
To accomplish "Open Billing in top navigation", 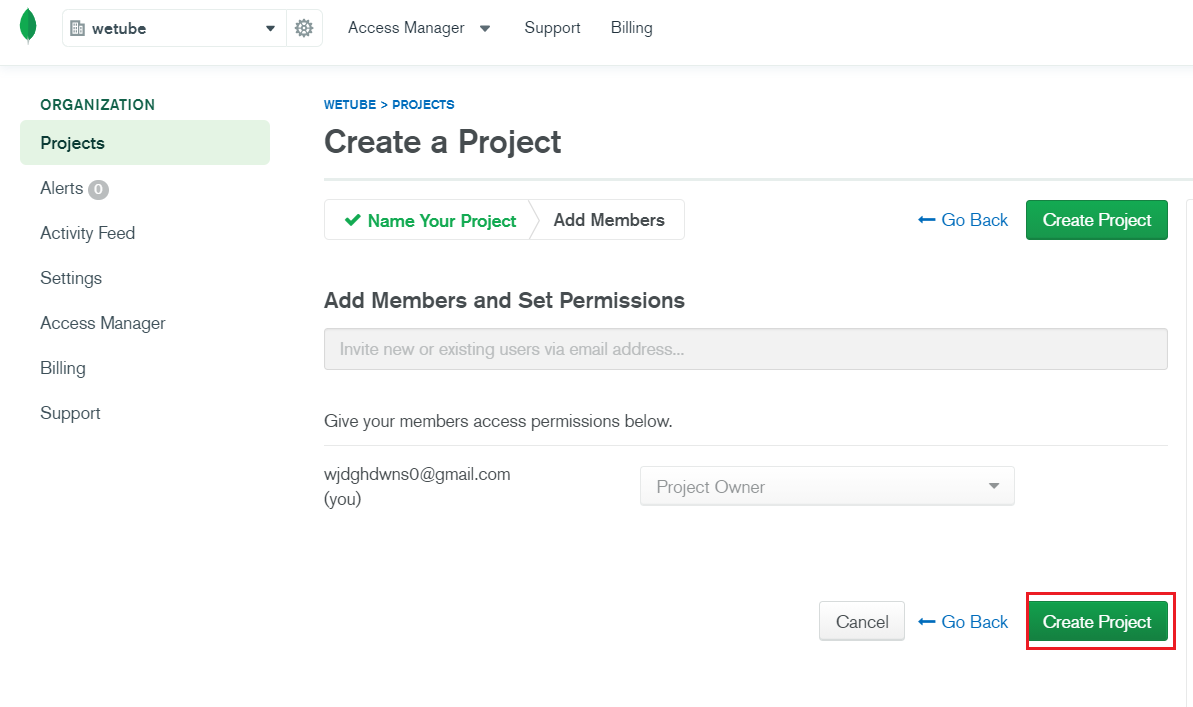I will (631, 28).
